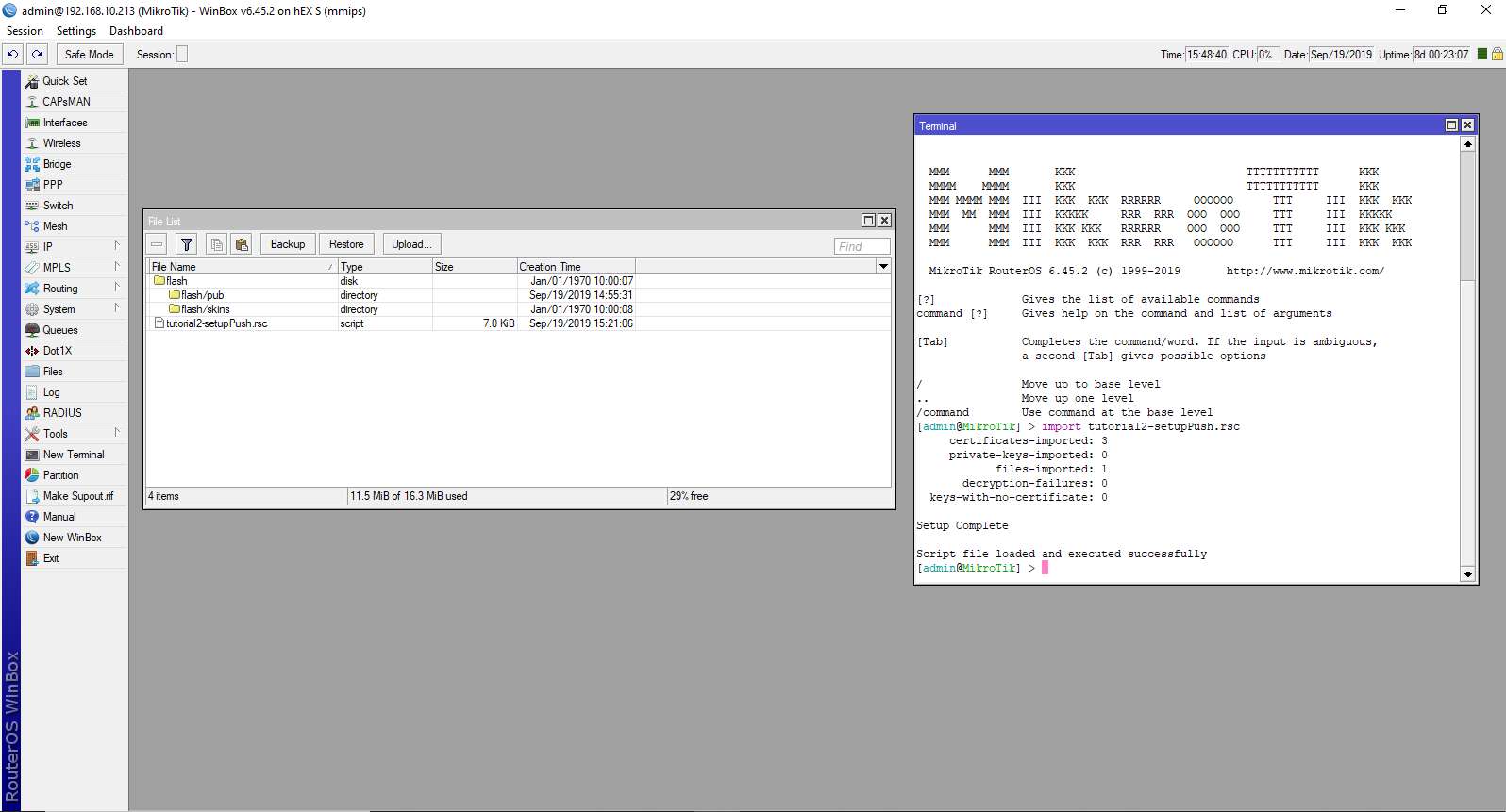The image size is (1506, 812).
Task: Click the Uptime value in status bar
Action: pyautogui.click(x=1441, y=55)
